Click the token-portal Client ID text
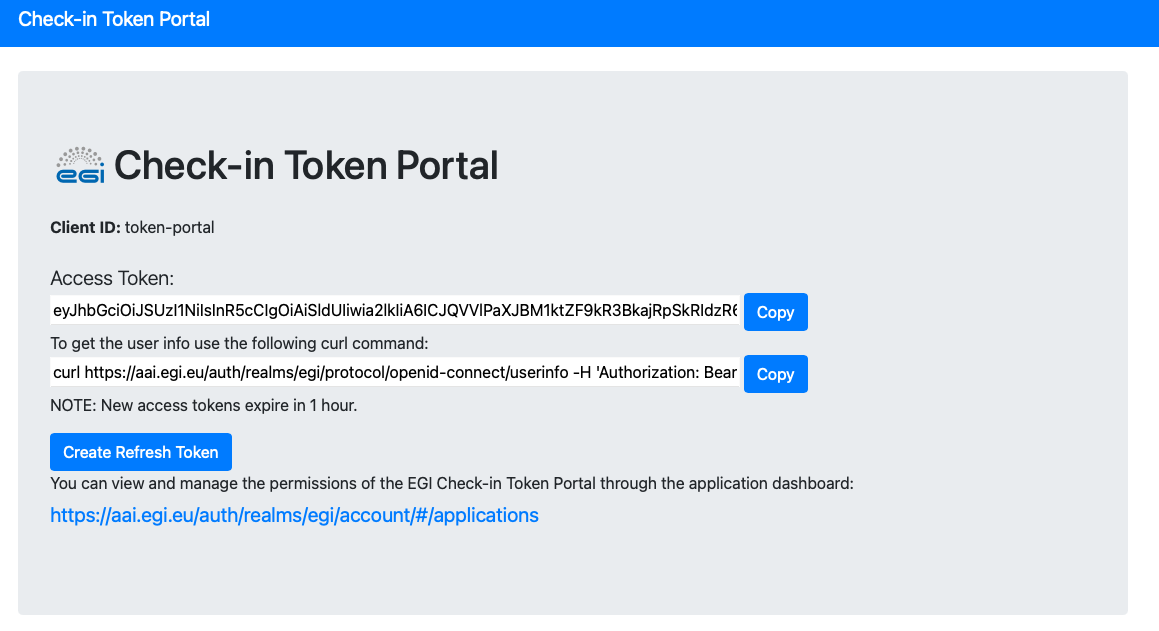This screenshot has height=631, width=1159. click(169, 227)
